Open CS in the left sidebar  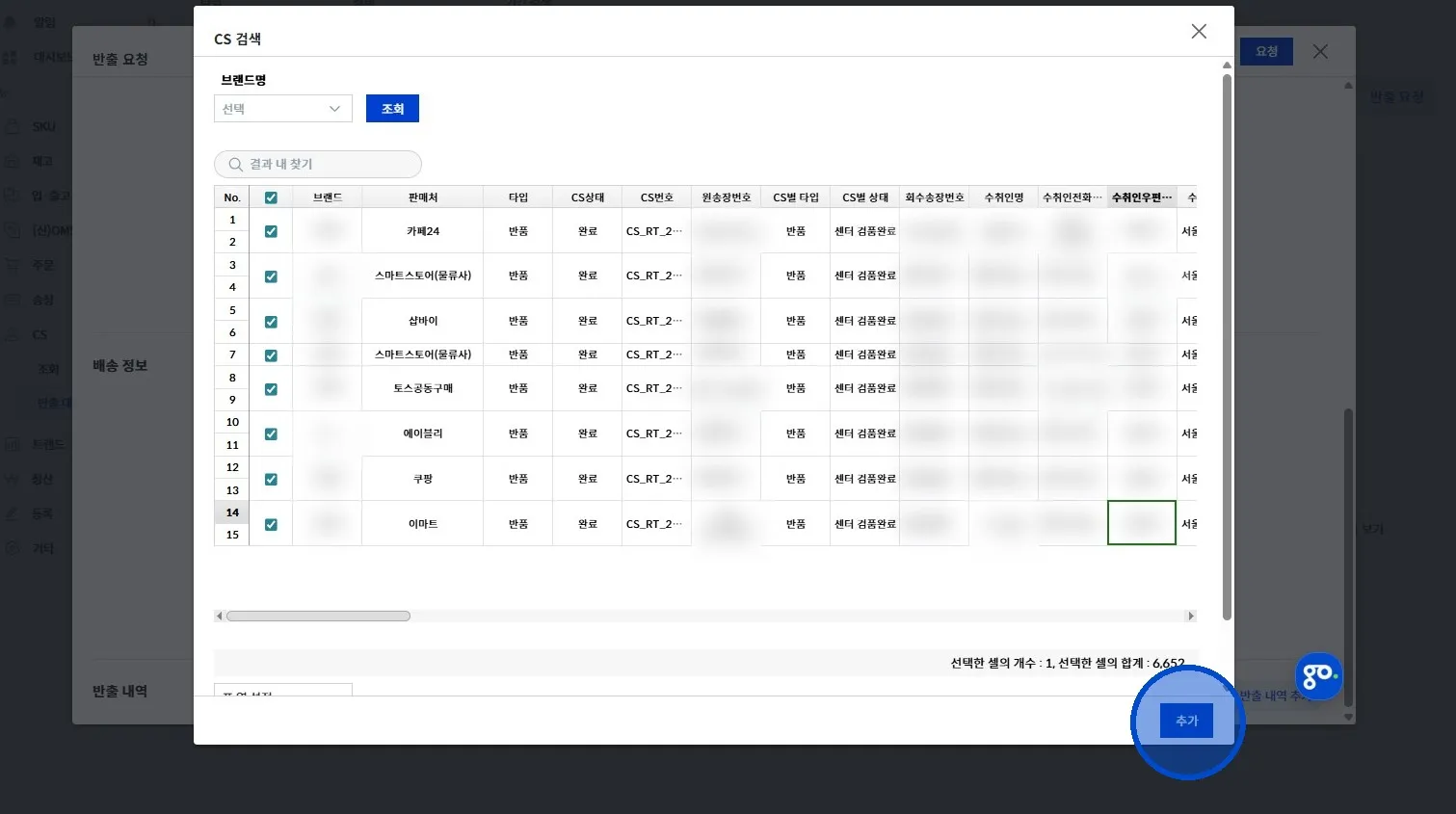[x=40, y=334]
